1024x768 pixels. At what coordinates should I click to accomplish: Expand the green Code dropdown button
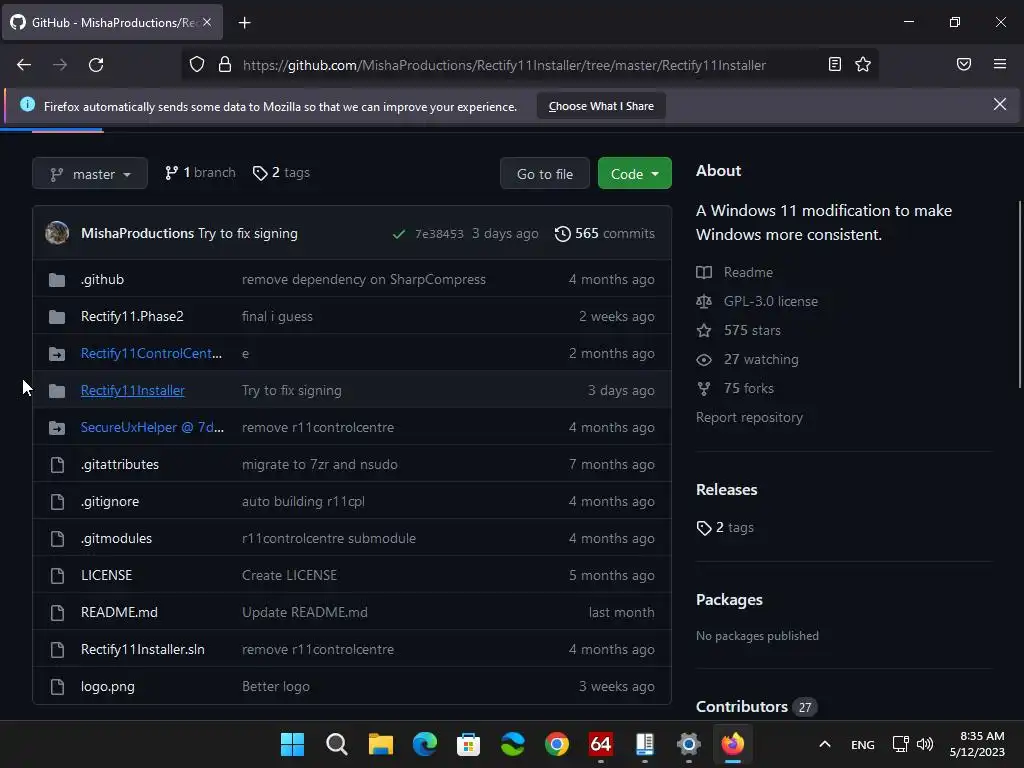click(635, 174)
